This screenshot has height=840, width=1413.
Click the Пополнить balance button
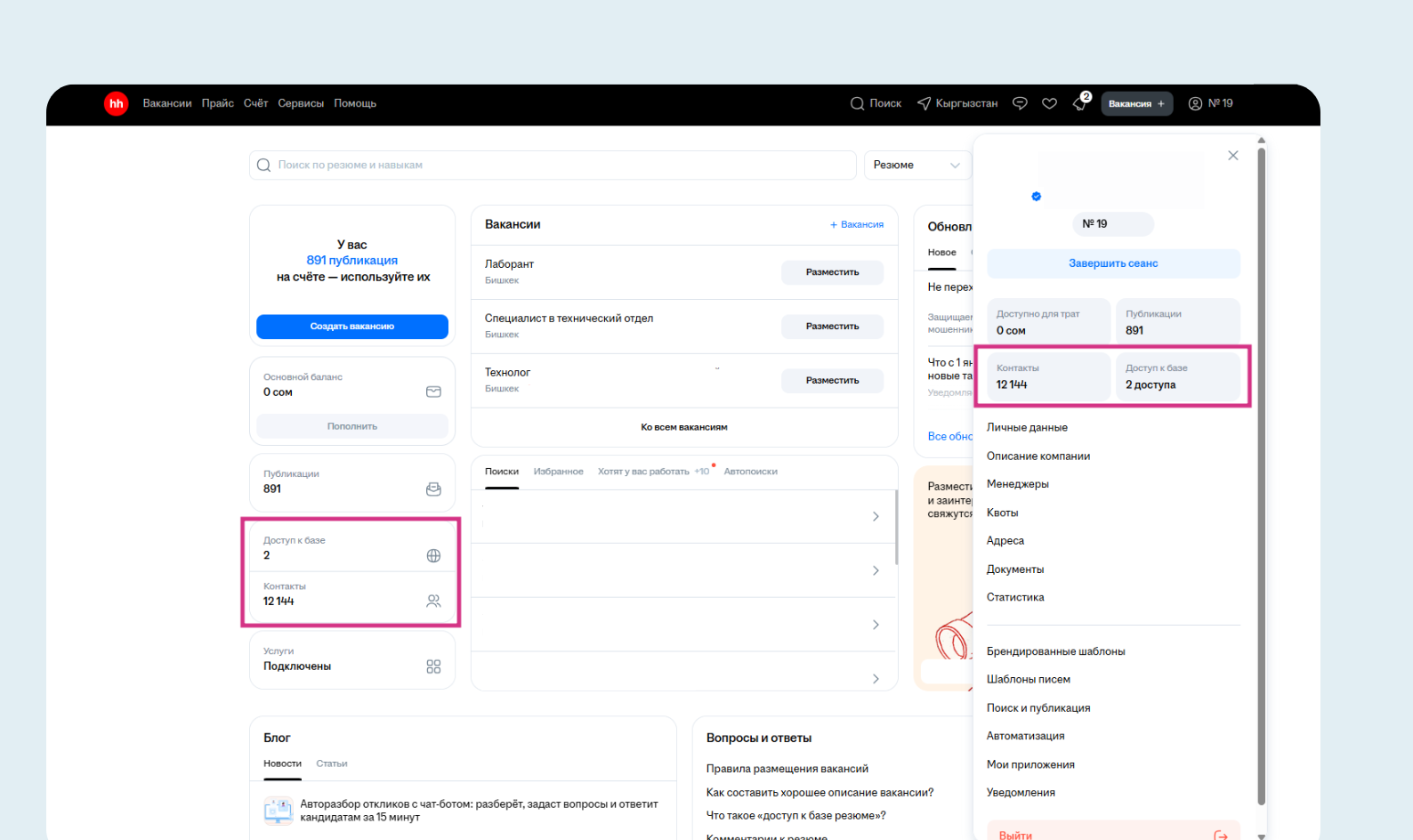pyautogui.click(x=352, y=426)
